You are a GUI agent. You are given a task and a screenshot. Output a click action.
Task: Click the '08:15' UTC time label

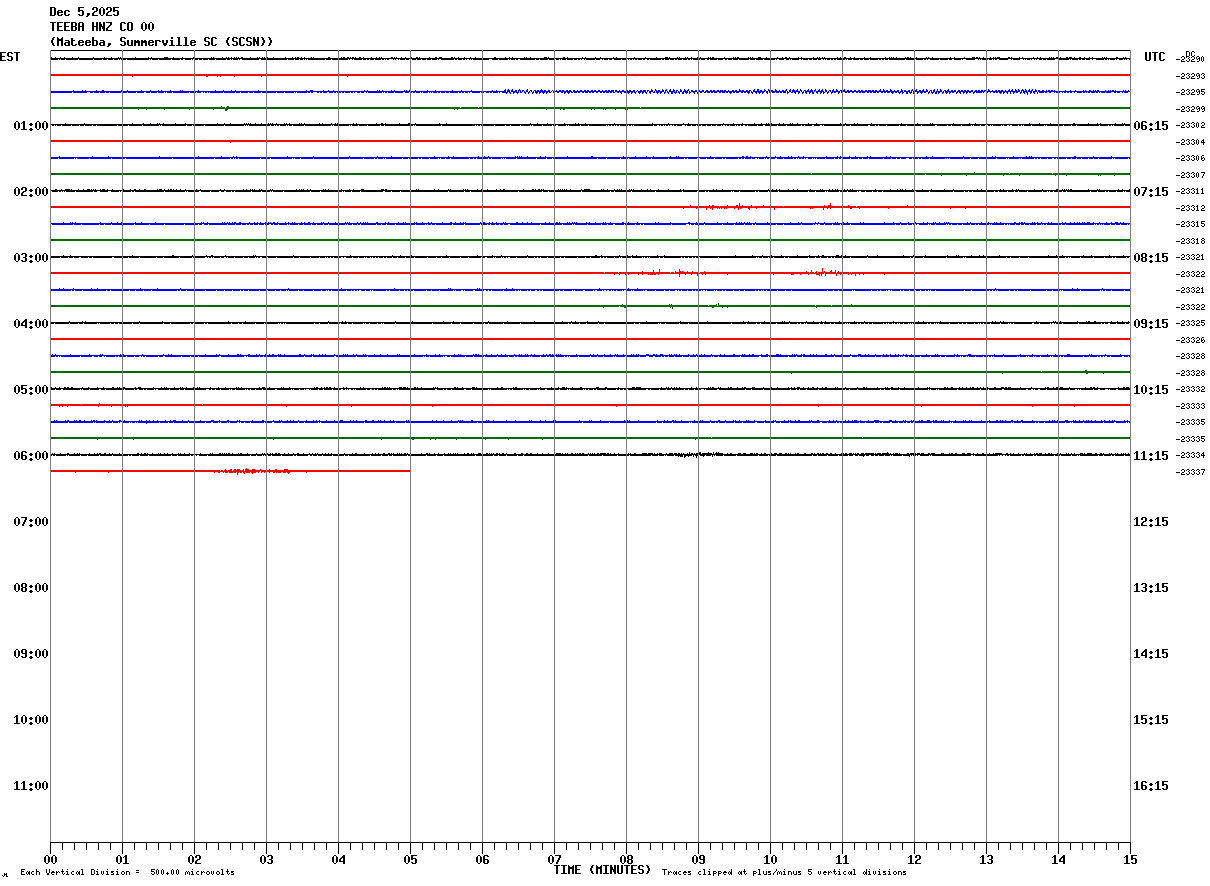[x=1150, y=258]
